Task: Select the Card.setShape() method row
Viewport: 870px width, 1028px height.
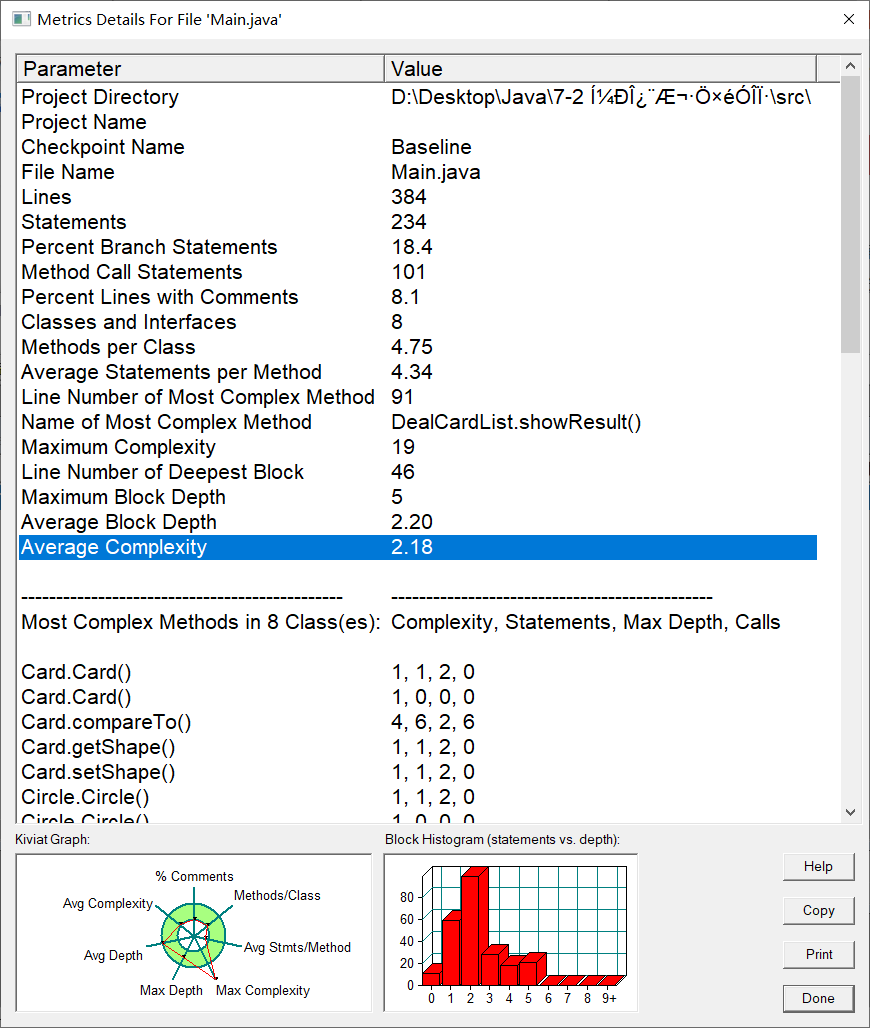Action: 418,772
